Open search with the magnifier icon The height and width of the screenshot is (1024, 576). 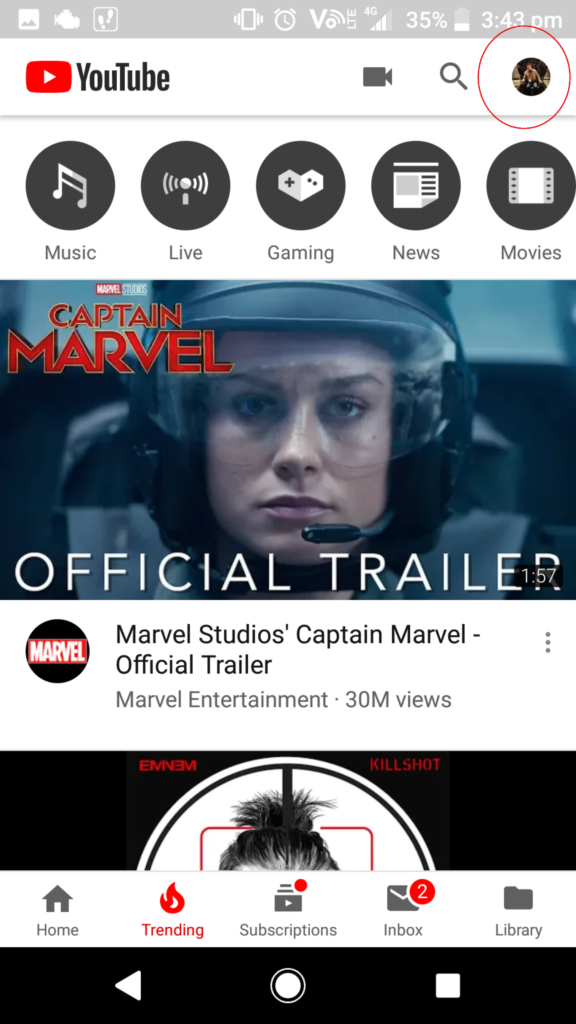(x=453, y=77)
